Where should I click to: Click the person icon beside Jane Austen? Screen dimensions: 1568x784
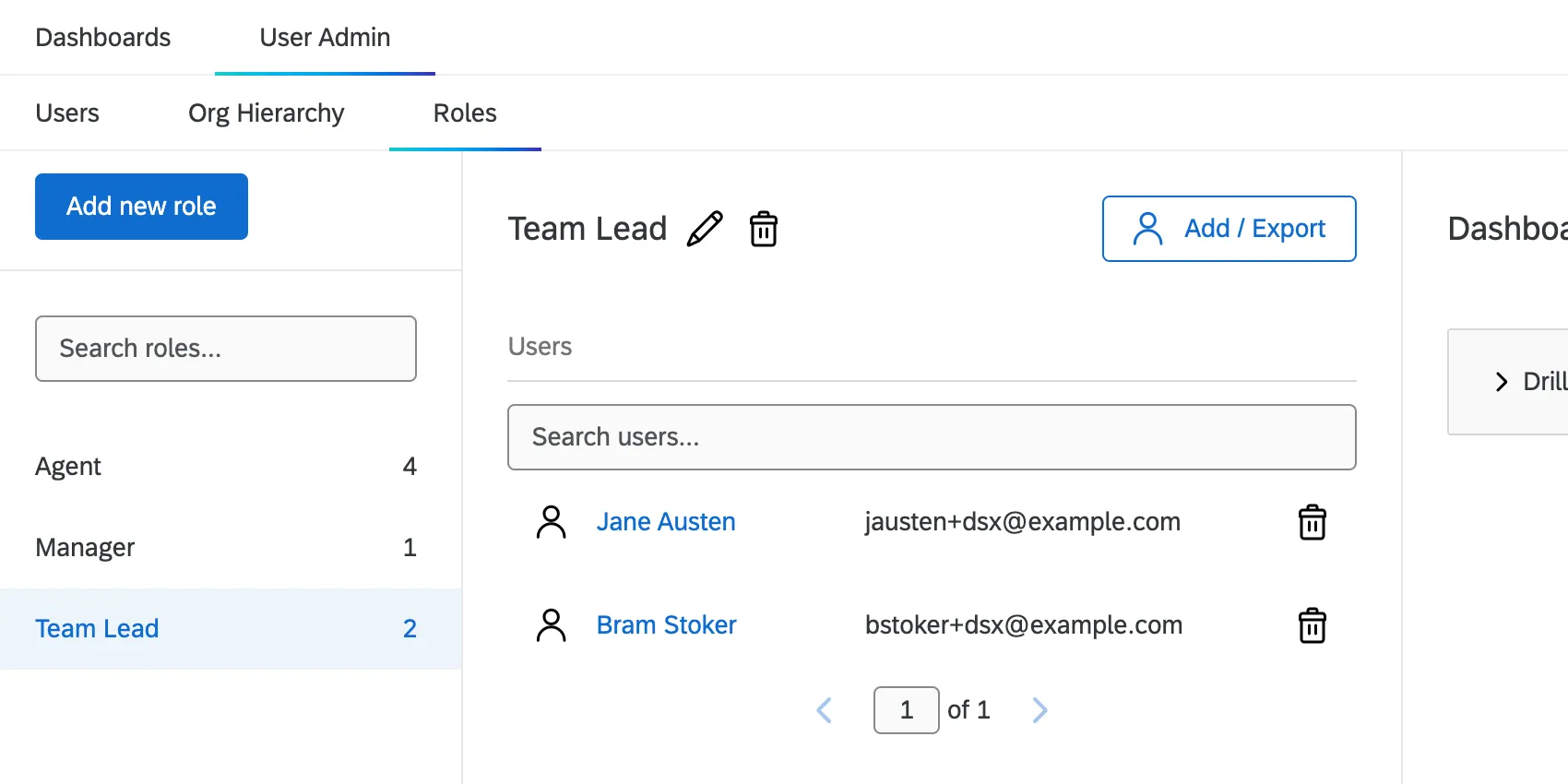point(552,522)
